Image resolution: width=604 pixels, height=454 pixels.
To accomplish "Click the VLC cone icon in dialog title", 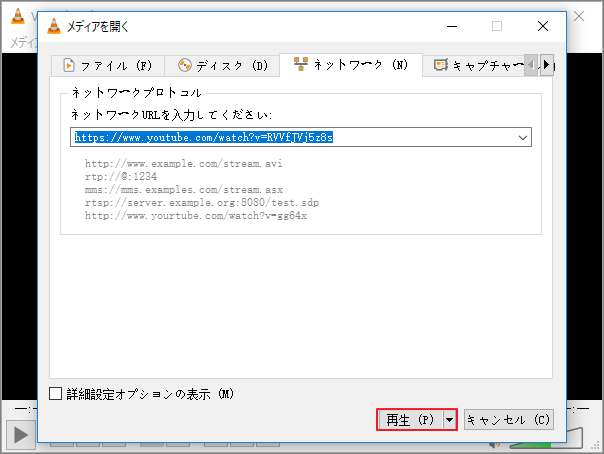I will (x=54, y=26).
